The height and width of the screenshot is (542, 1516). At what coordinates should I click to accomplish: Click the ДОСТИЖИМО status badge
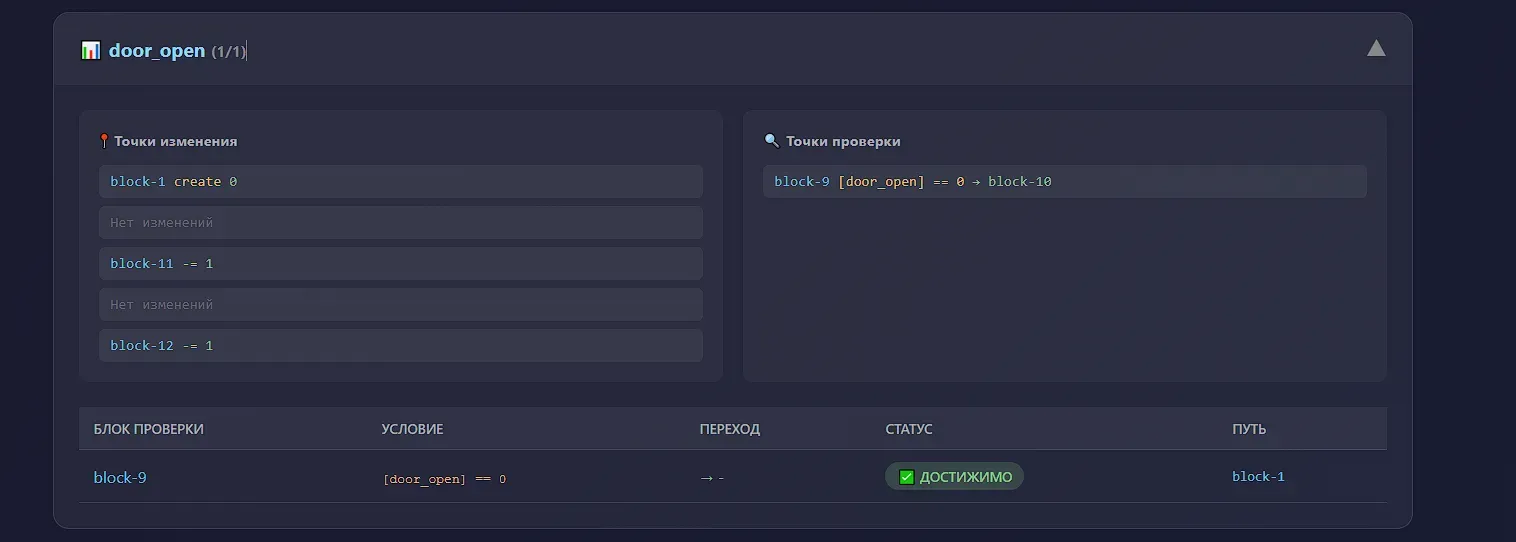click(954, 477)
